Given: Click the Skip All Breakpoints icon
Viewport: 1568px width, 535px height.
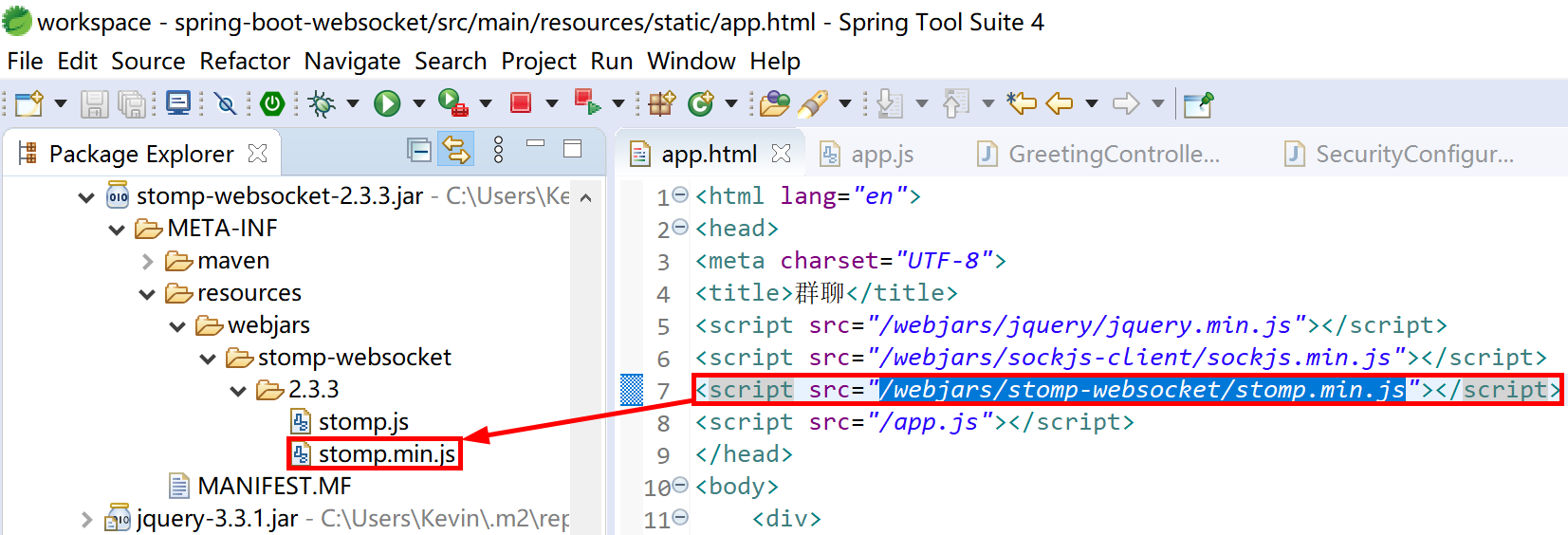Looking at the screenshot, I should (226, 103).
